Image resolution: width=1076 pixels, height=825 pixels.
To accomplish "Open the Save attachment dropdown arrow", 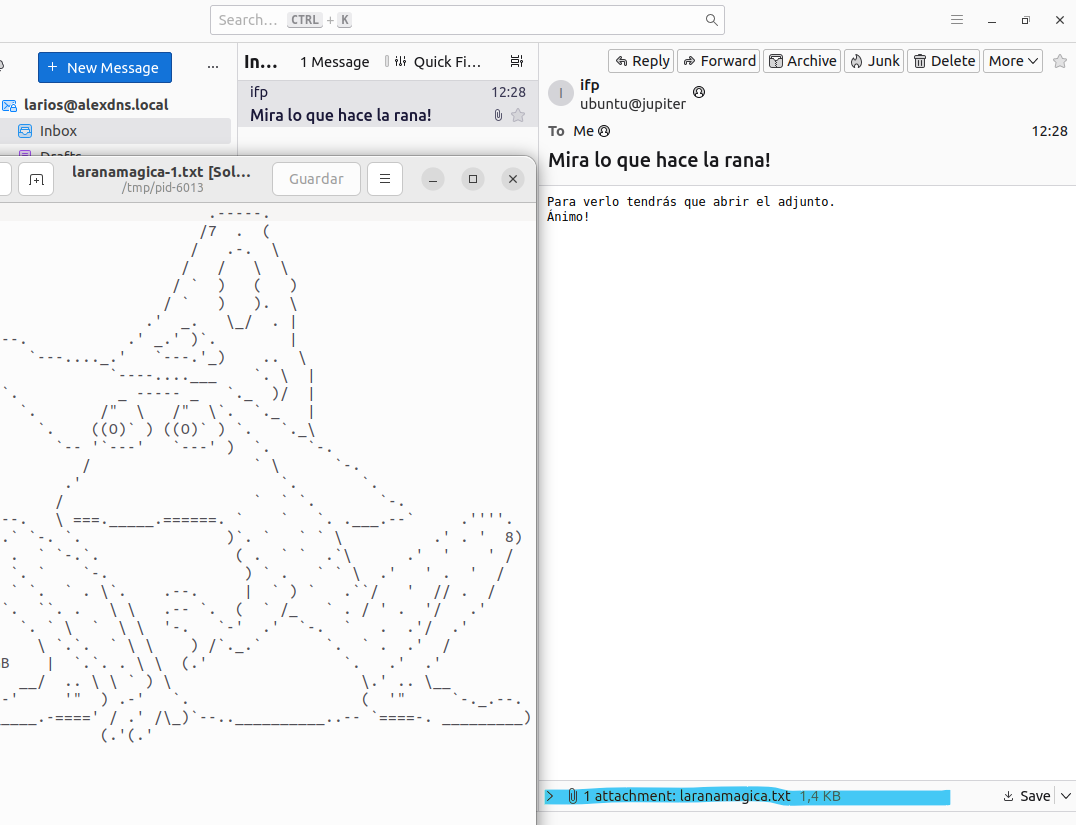I will point(1064,796).
